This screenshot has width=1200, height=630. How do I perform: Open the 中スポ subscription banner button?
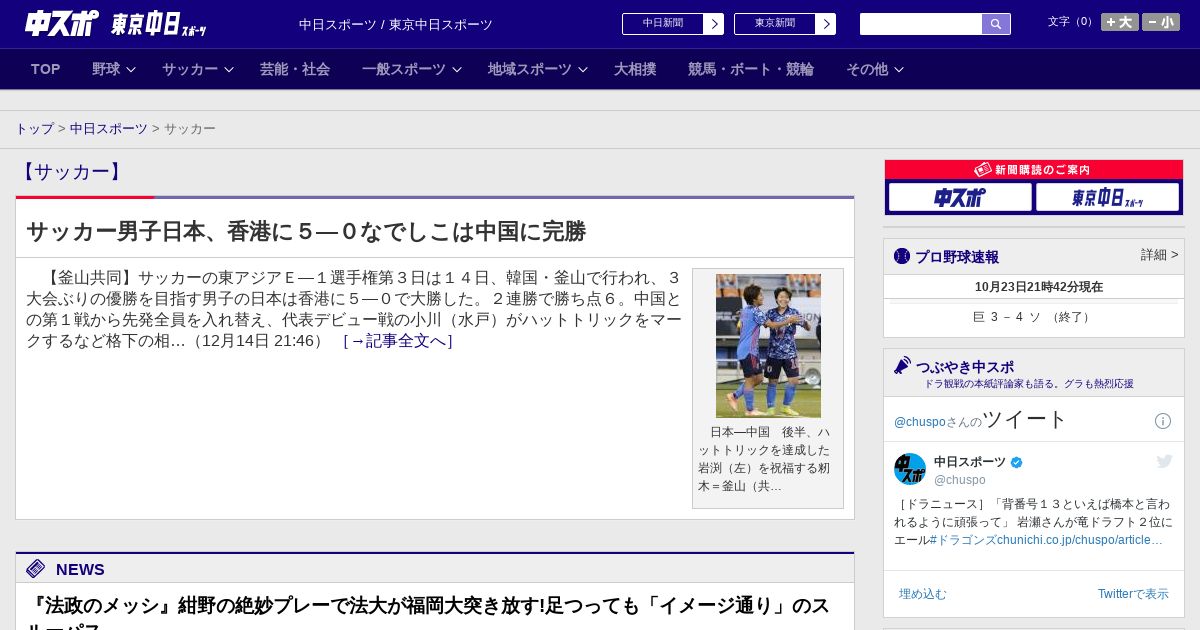[960, 197]
